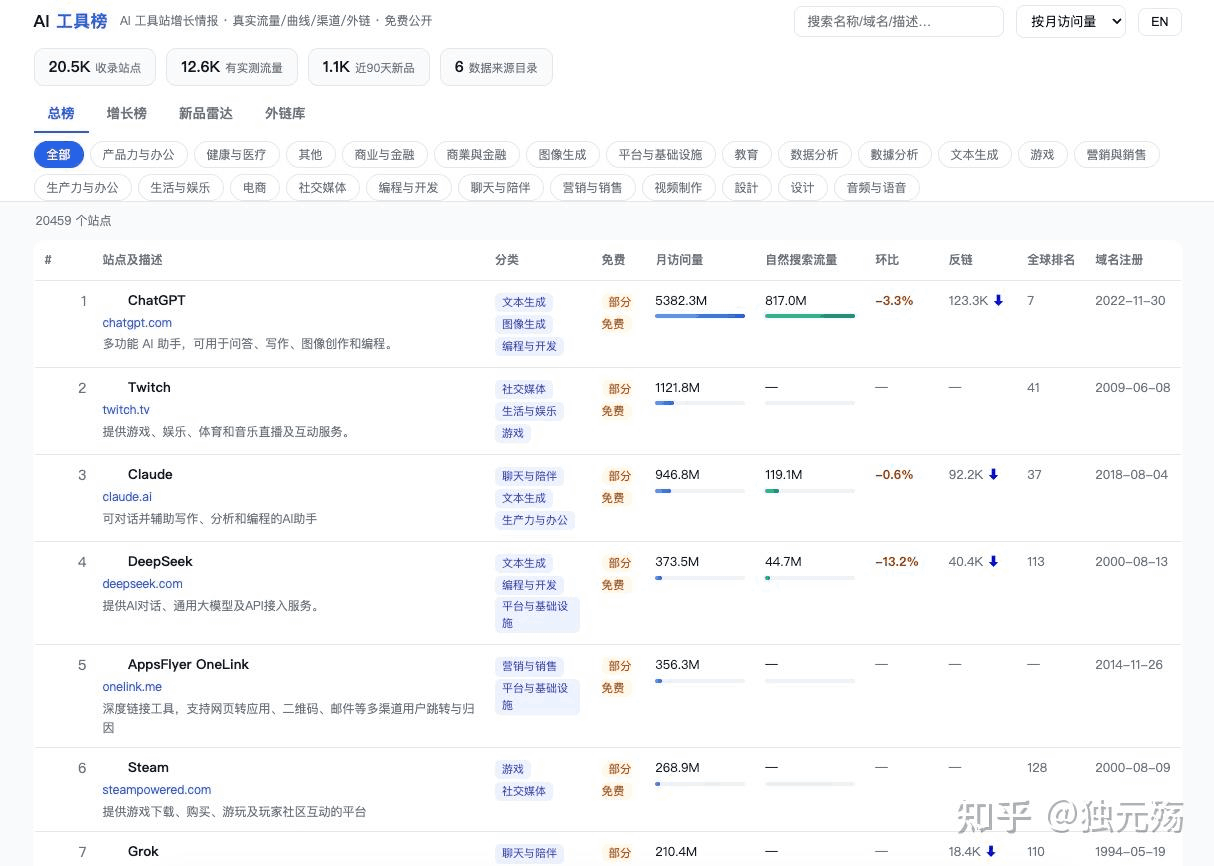
Task: Filter by 文本生成 category chip
Action: [974, 154]
